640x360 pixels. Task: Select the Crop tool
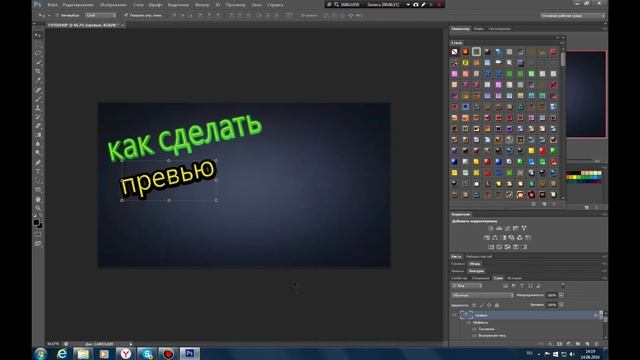point(38,71)
